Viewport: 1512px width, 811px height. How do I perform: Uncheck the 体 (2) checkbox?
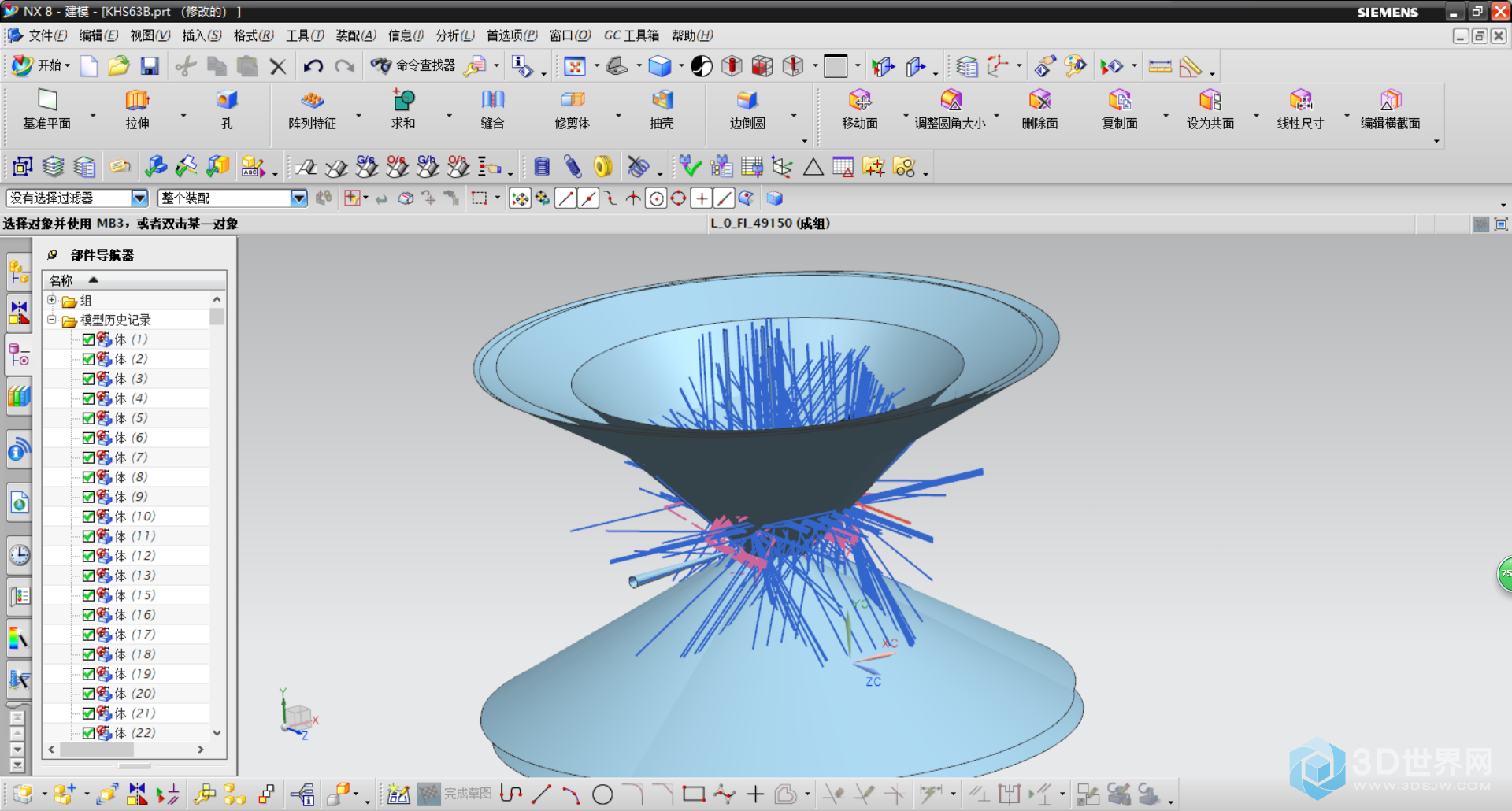pyautogui.click(x=88, y=359)
